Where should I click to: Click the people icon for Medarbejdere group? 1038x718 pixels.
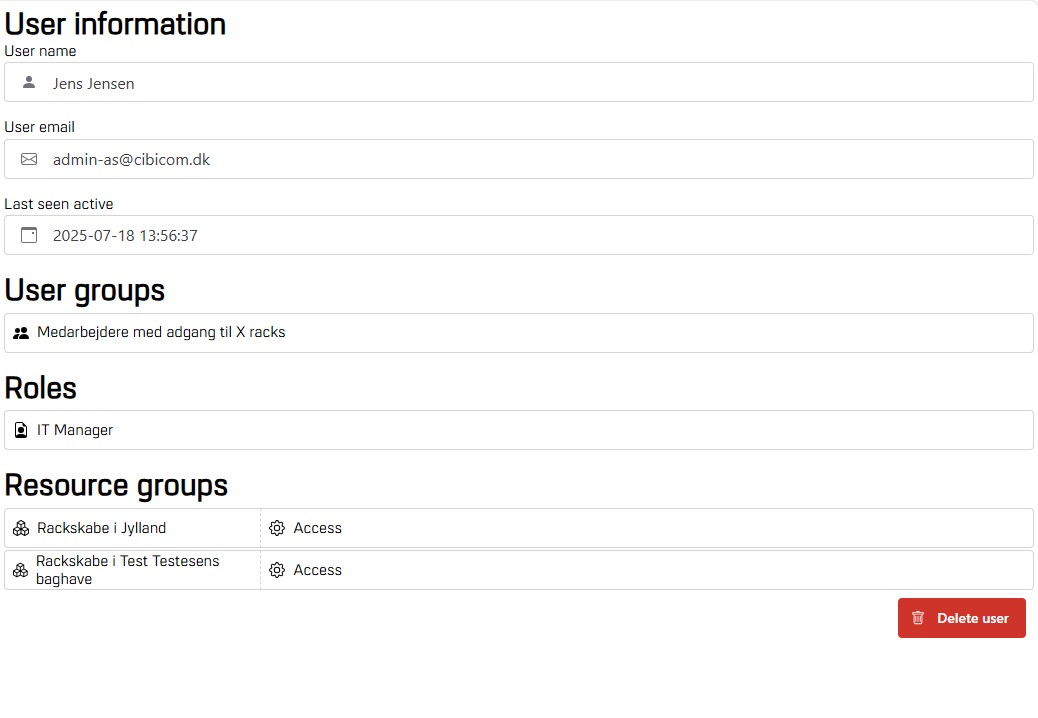tap(21, 333)
